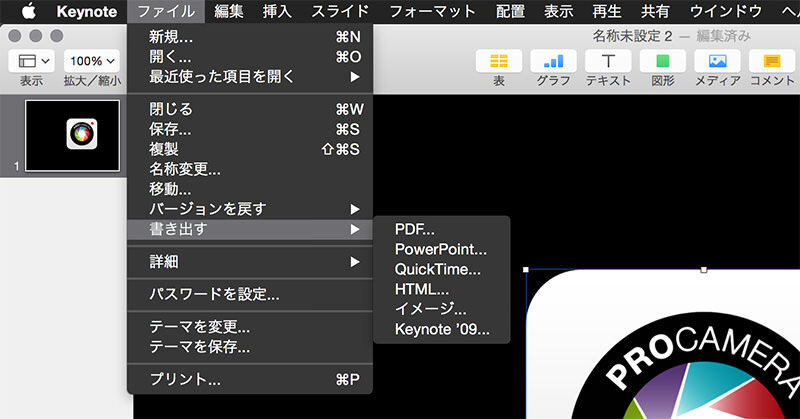800x419 pixels.
Task: Expand バージョンを戻す submenu
Action: coord(250,209)
